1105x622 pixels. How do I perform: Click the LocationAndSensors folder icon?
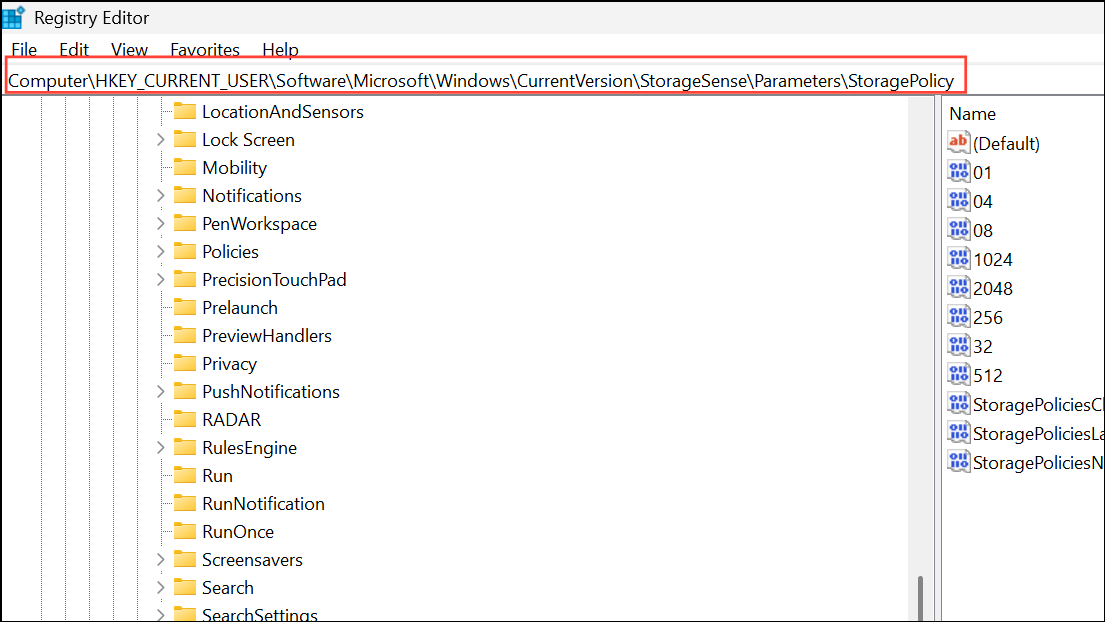point(185,111)
